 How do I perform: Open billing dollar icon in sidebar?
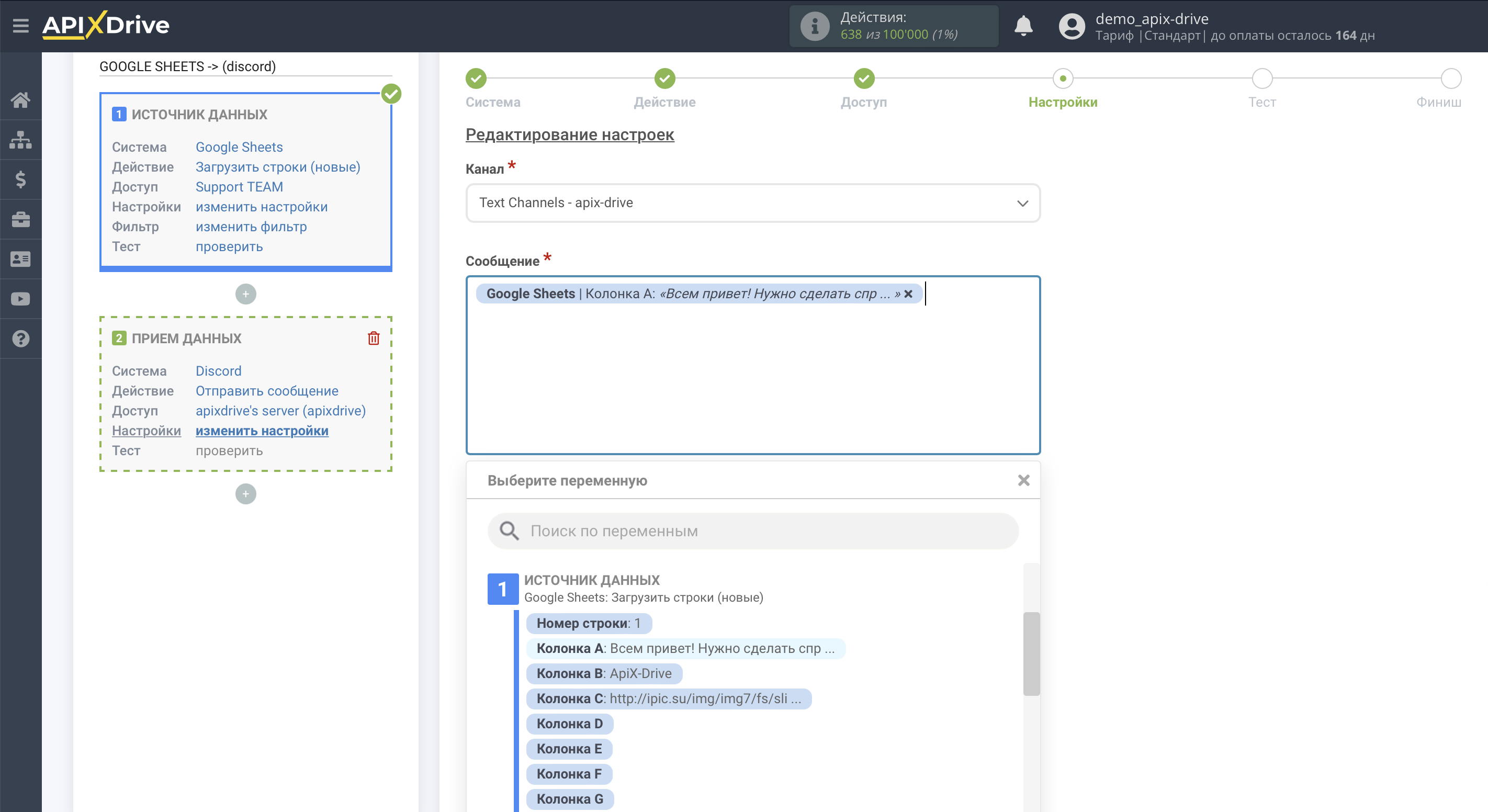tap(21, 179)
